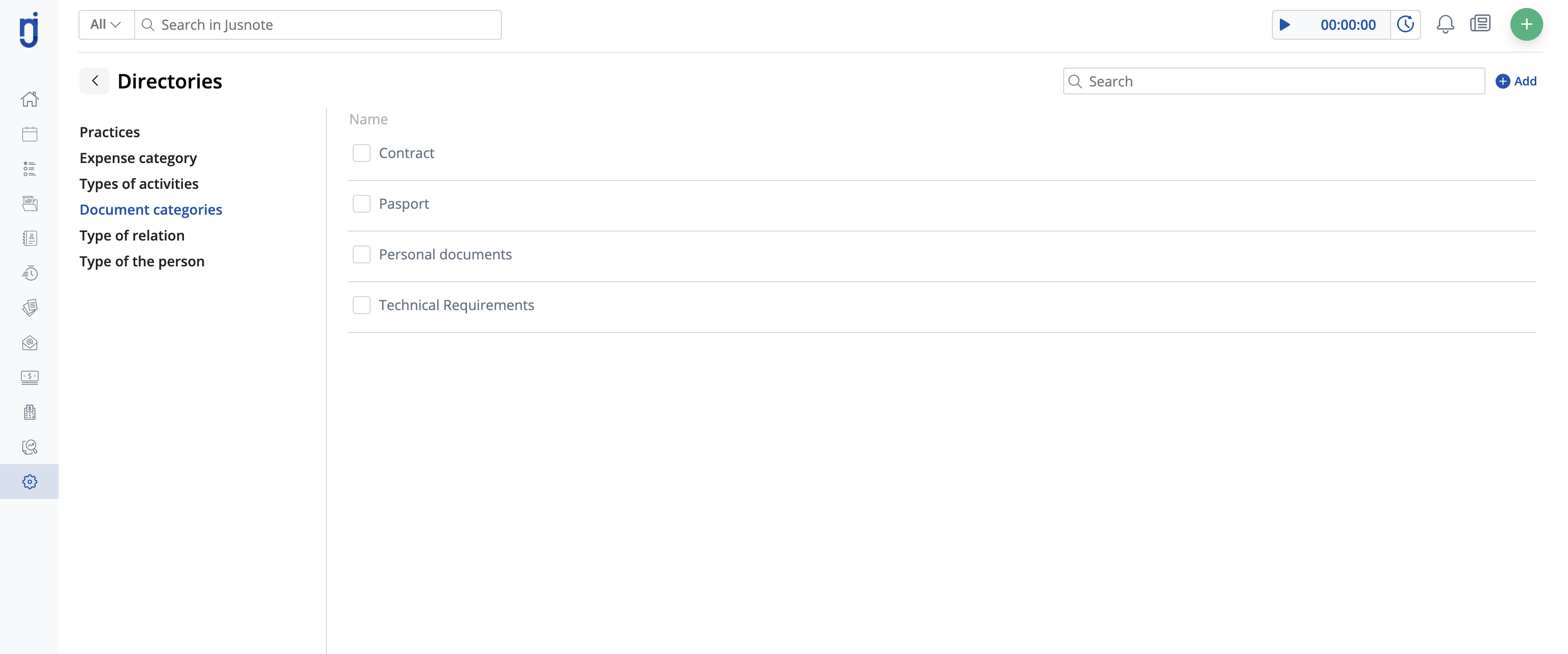1568x654 pixels.
Task: Open the Contract category name
Action: (406, 153)
